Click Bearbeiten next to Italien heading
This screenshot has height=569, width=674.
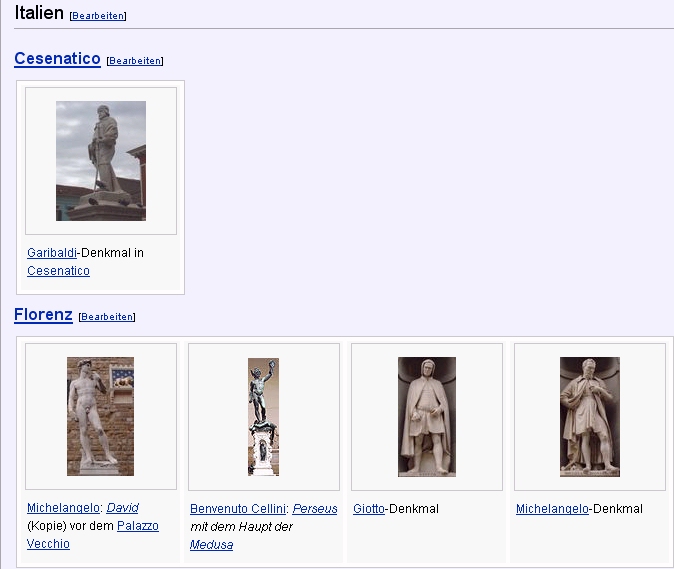click(98, 16)
